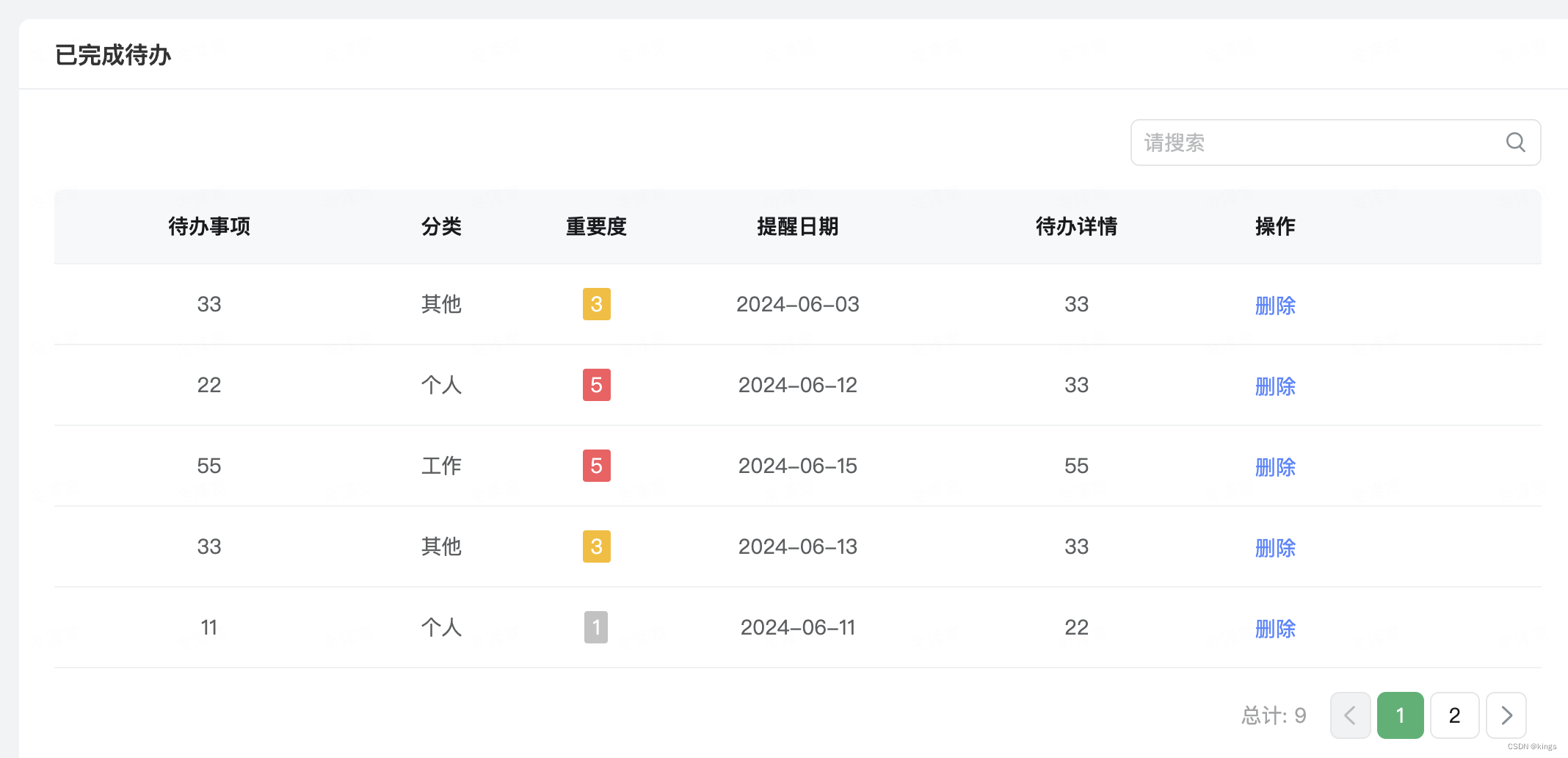Click the yellow priority 3 badge for 2024-06-03
The image size is (1568, 758).
596,304
